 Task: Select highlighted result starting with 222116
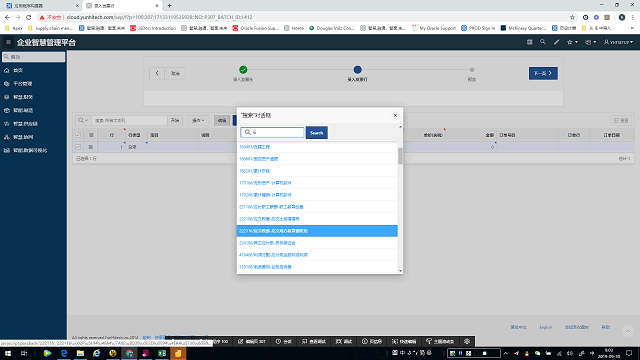pos(317,231)
